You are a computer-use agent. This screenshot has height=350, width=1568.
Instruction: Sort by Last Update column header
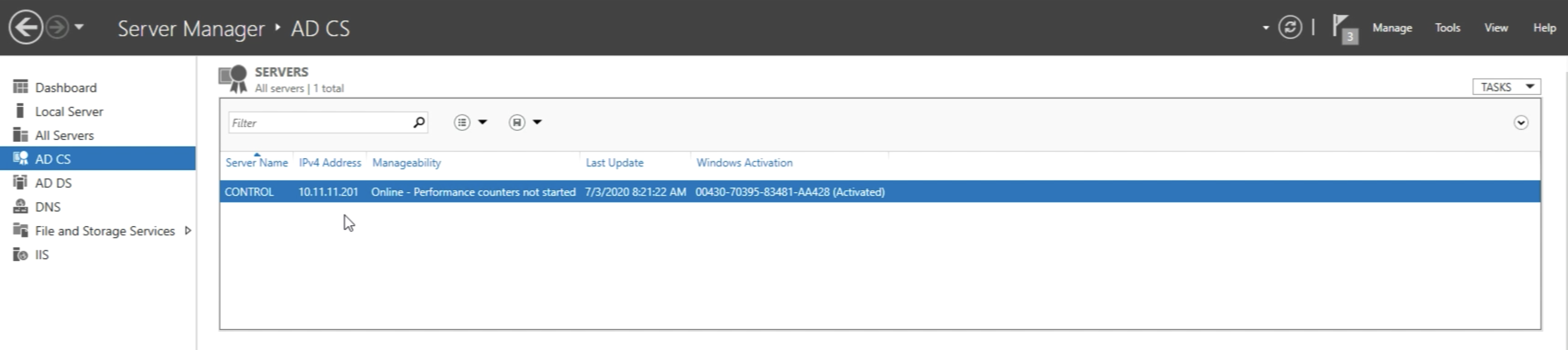[614, 163]
